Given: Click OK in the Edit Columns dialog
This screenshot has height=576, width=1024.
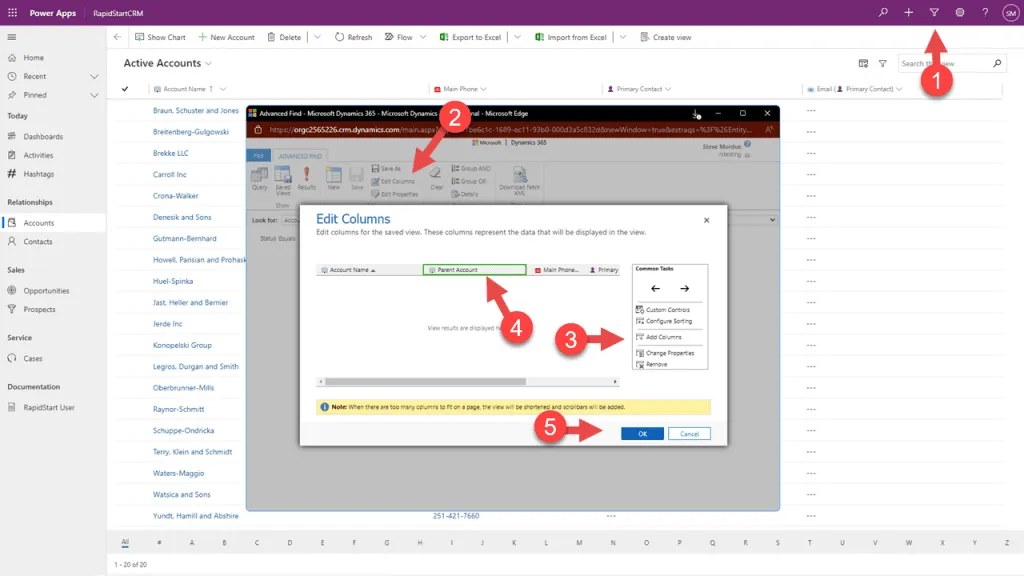Looking at the screenshot, I should (642, 433).
